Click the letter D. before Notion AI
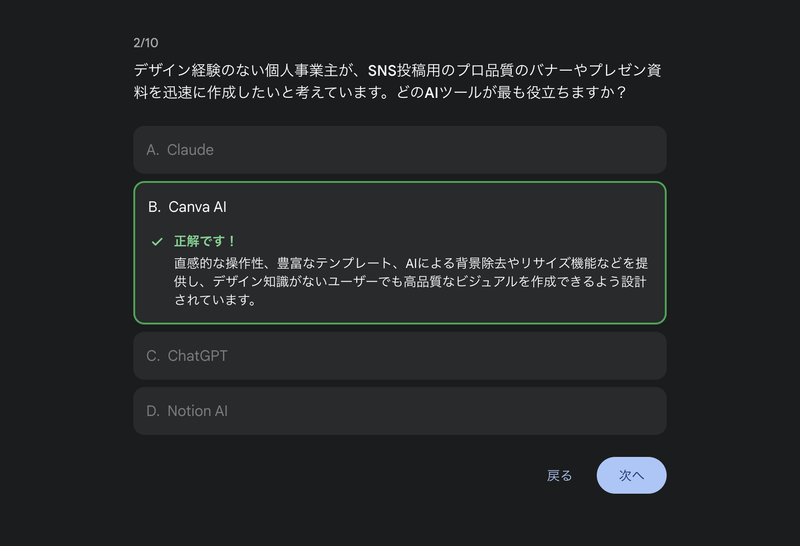Image resolution: width=800 pixels, height=546 pixels. tap(153, 411)
